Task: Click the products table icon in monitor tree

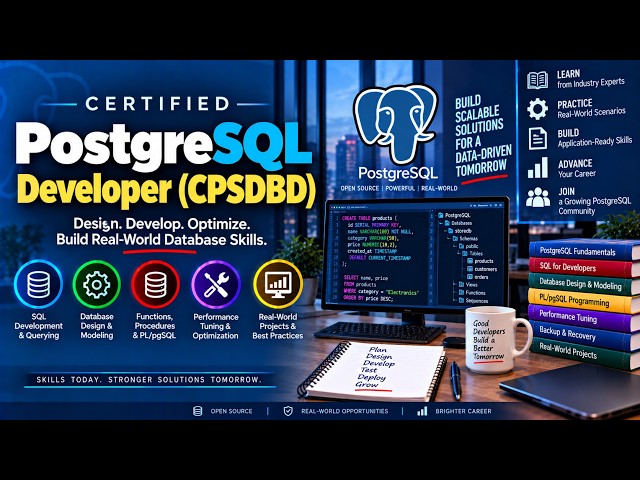Action: [470, 261]
